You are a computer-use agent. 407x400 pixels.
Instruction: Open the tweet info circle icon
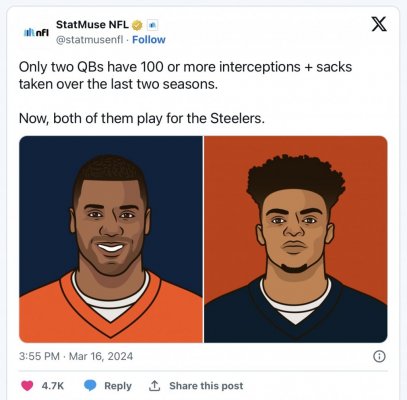379,356
